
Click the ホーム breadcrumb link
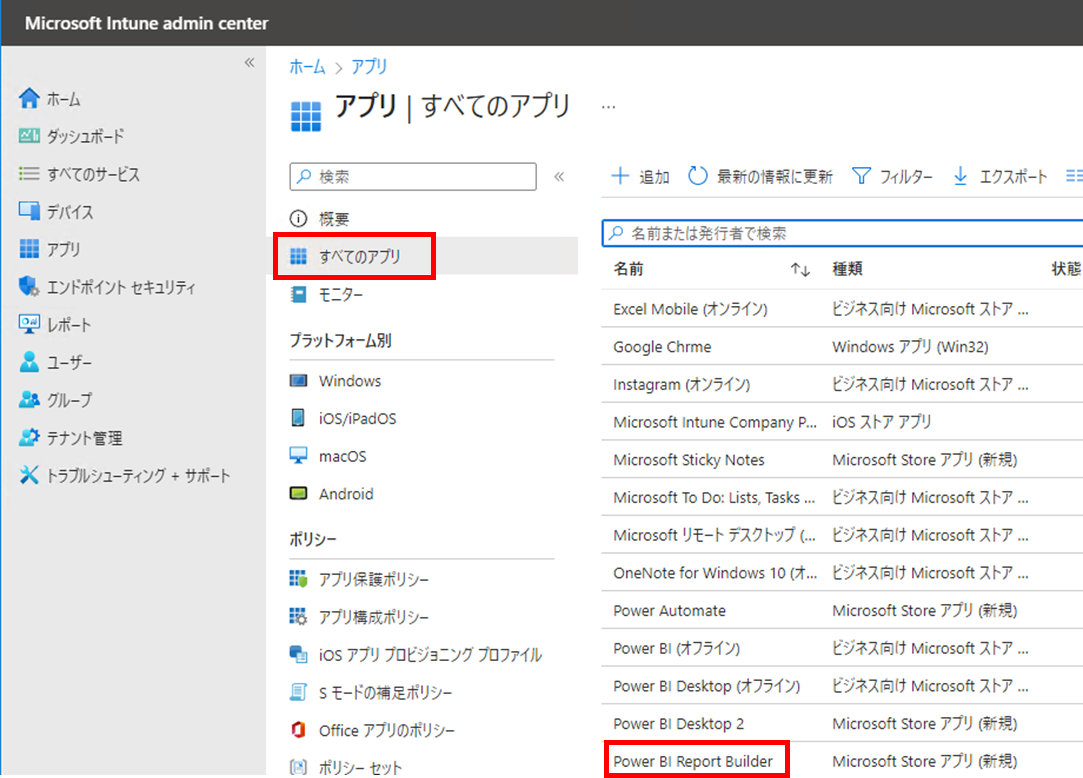click(x=307, y=67)
